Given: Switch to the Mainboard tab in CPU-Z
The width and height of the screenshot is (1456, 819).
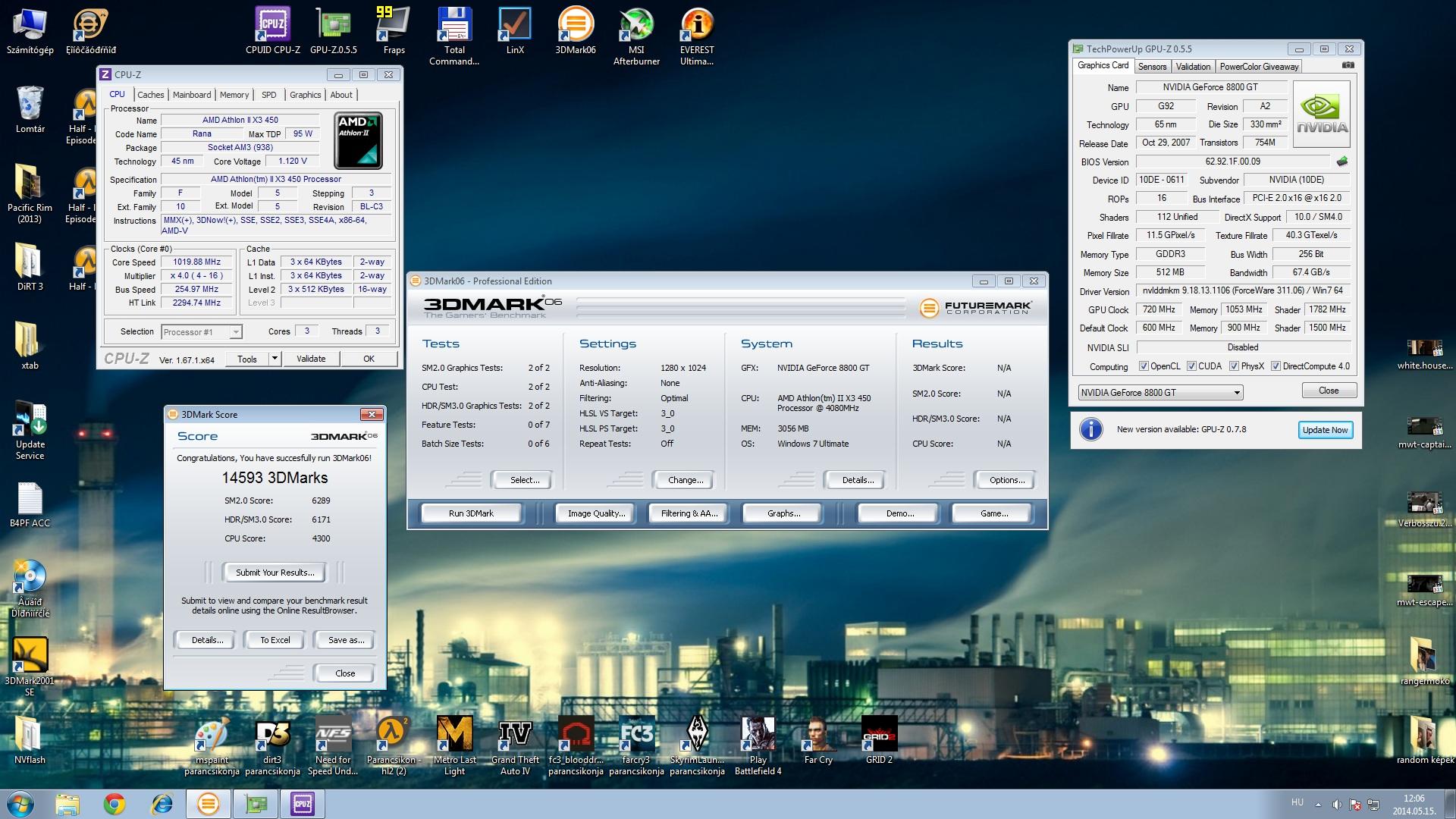Looking at the screenshot, I should click(x=192, y=95).
